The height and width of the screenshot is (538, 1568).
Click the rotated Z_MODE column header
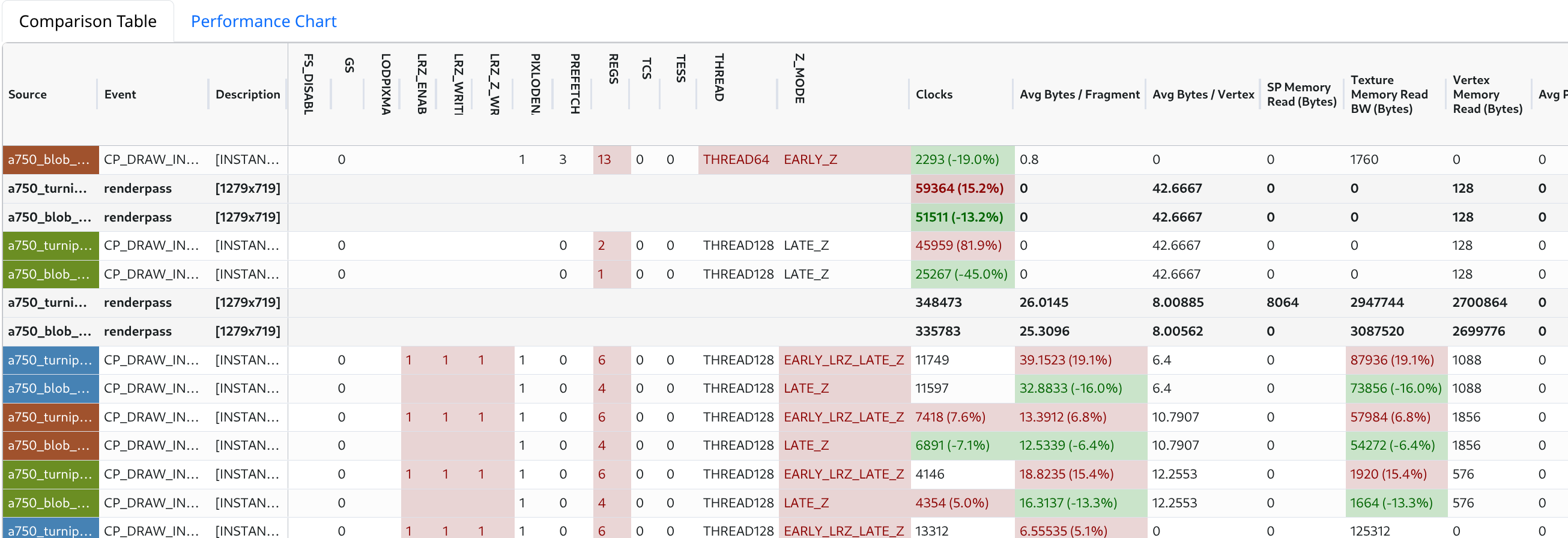[x=799, y=79]
